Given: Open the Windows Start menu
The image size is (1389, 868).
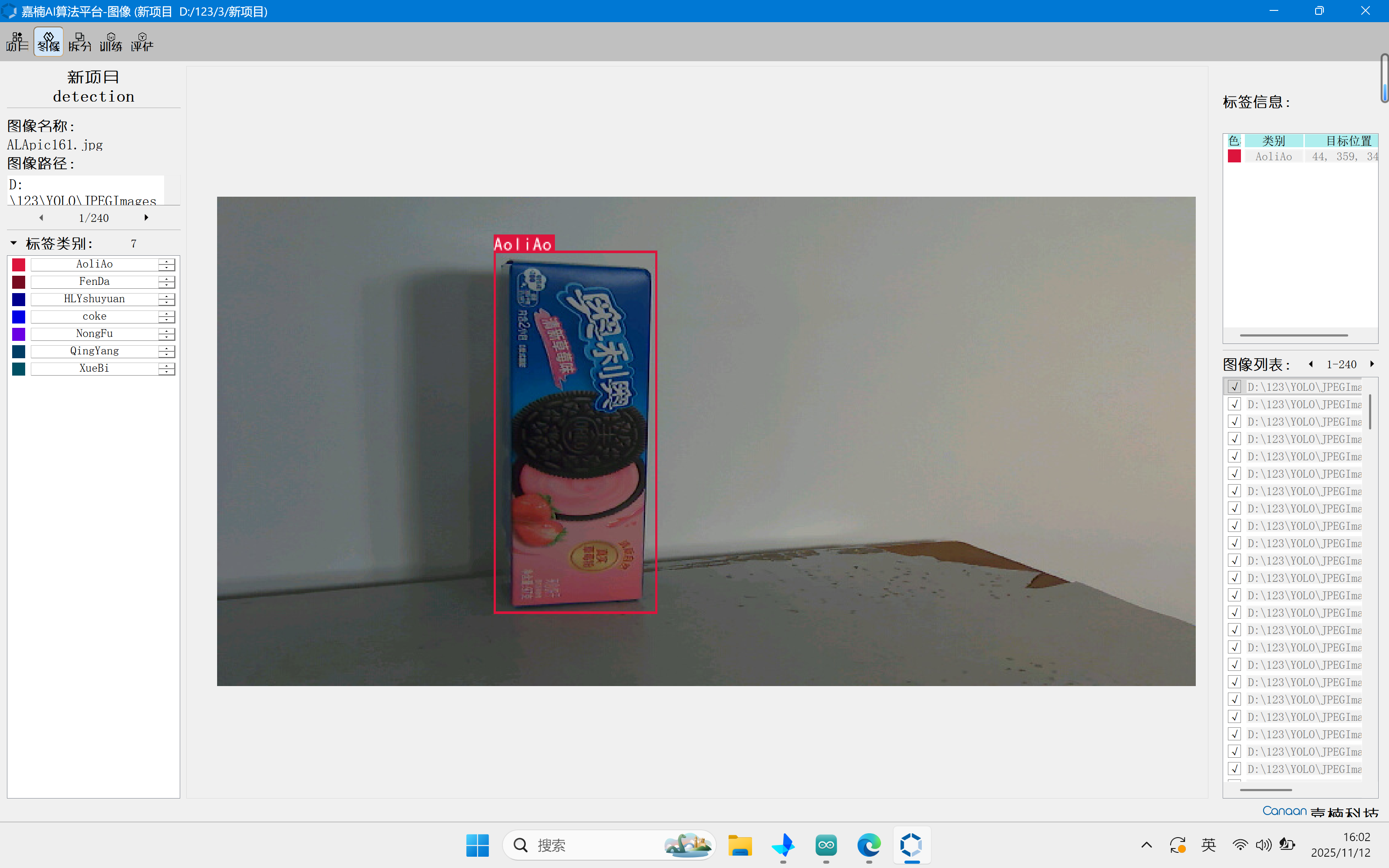Looking at the screenshot, I should point(478,845).
